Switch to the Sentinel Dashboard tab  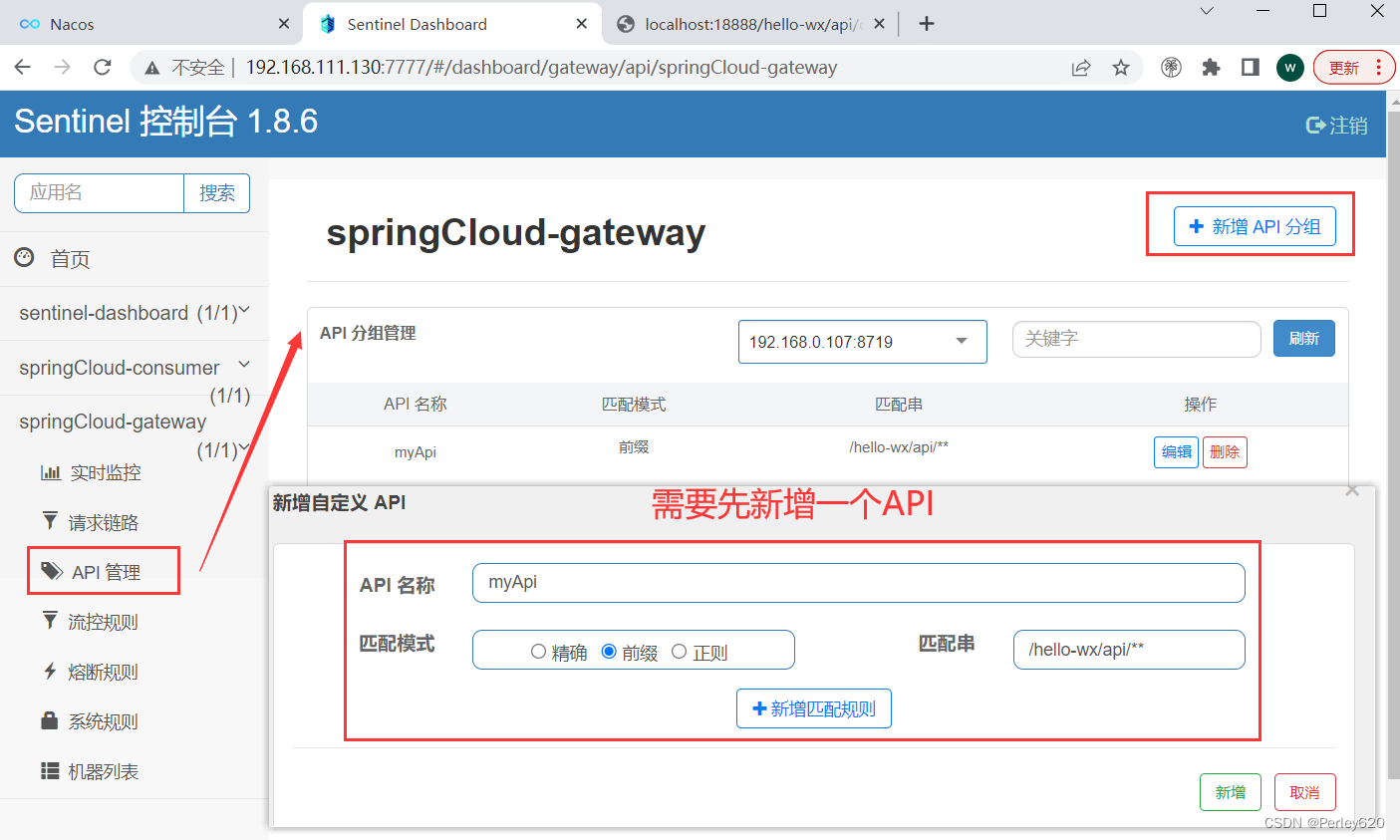pyautogui.click(x=452, y=24)
